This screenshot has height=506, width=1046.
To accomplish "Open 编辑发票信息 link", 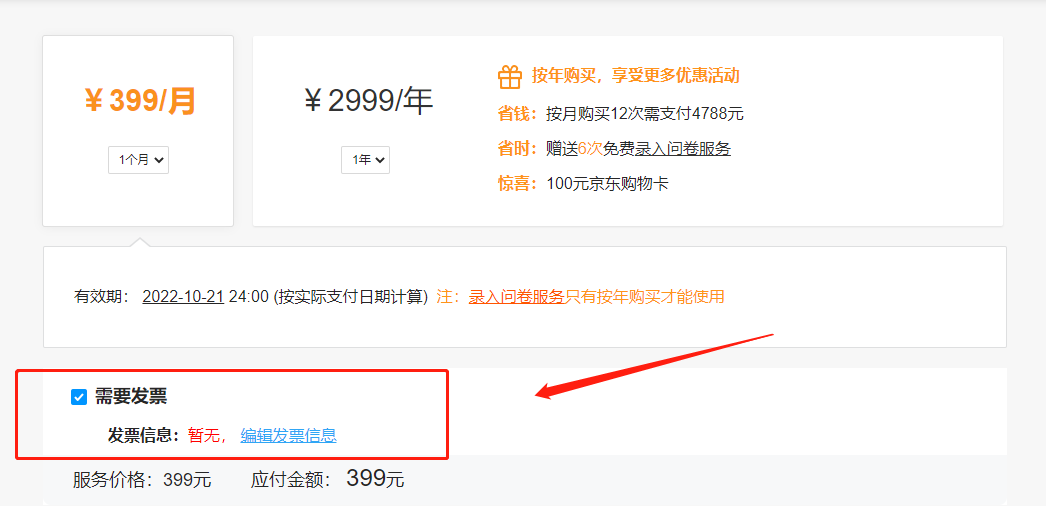I will click(x=288, y=435).
